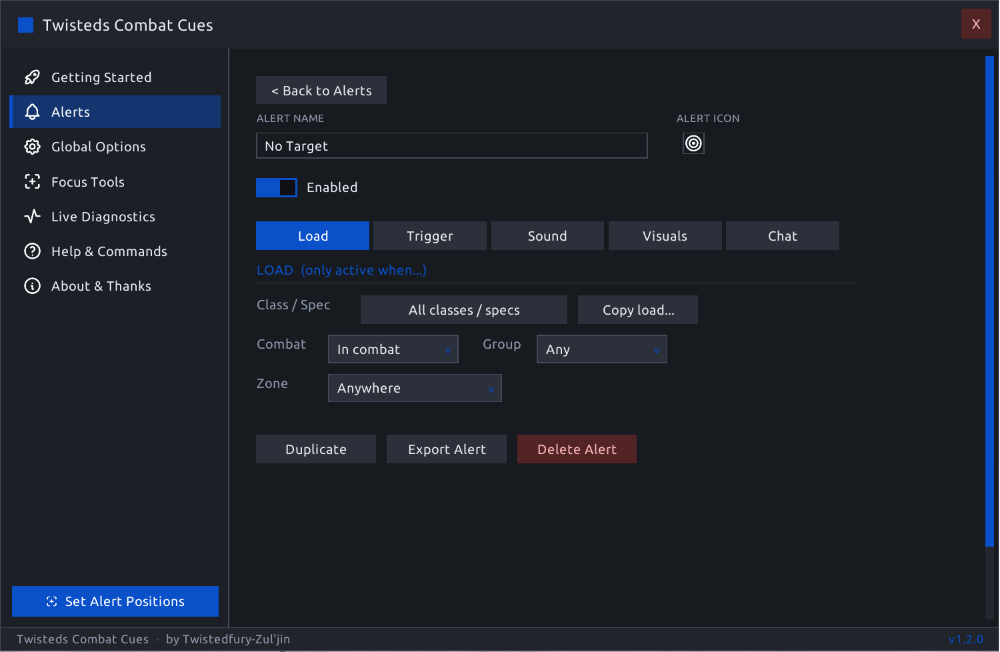
Task: Click the gear icon for Global Options
Action: tap(32, 147)
